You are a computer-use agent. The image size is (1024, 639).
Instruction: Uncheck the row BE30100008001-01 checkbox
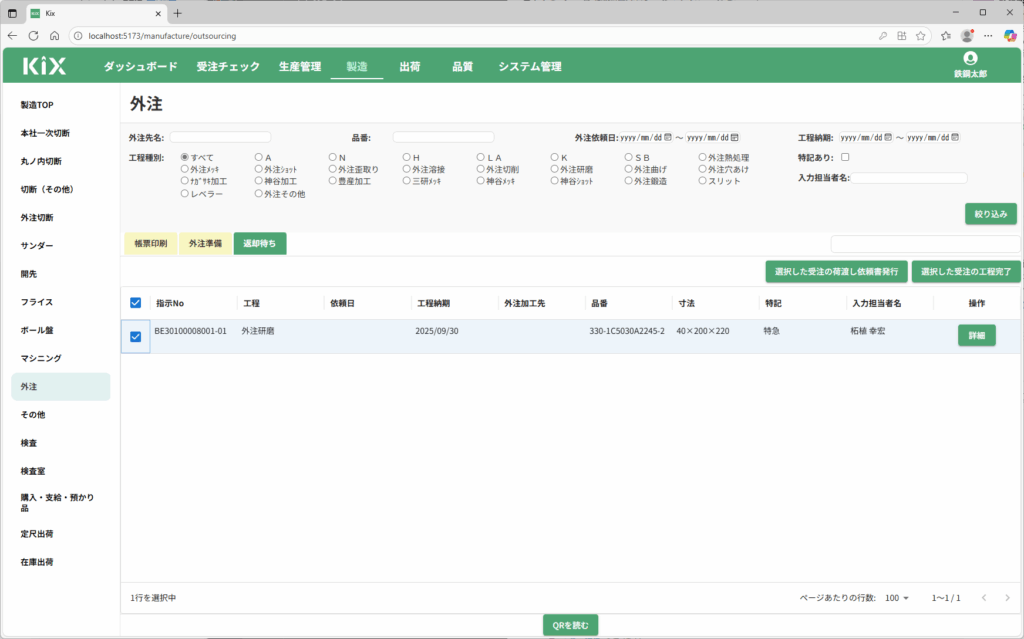[136, 337]
